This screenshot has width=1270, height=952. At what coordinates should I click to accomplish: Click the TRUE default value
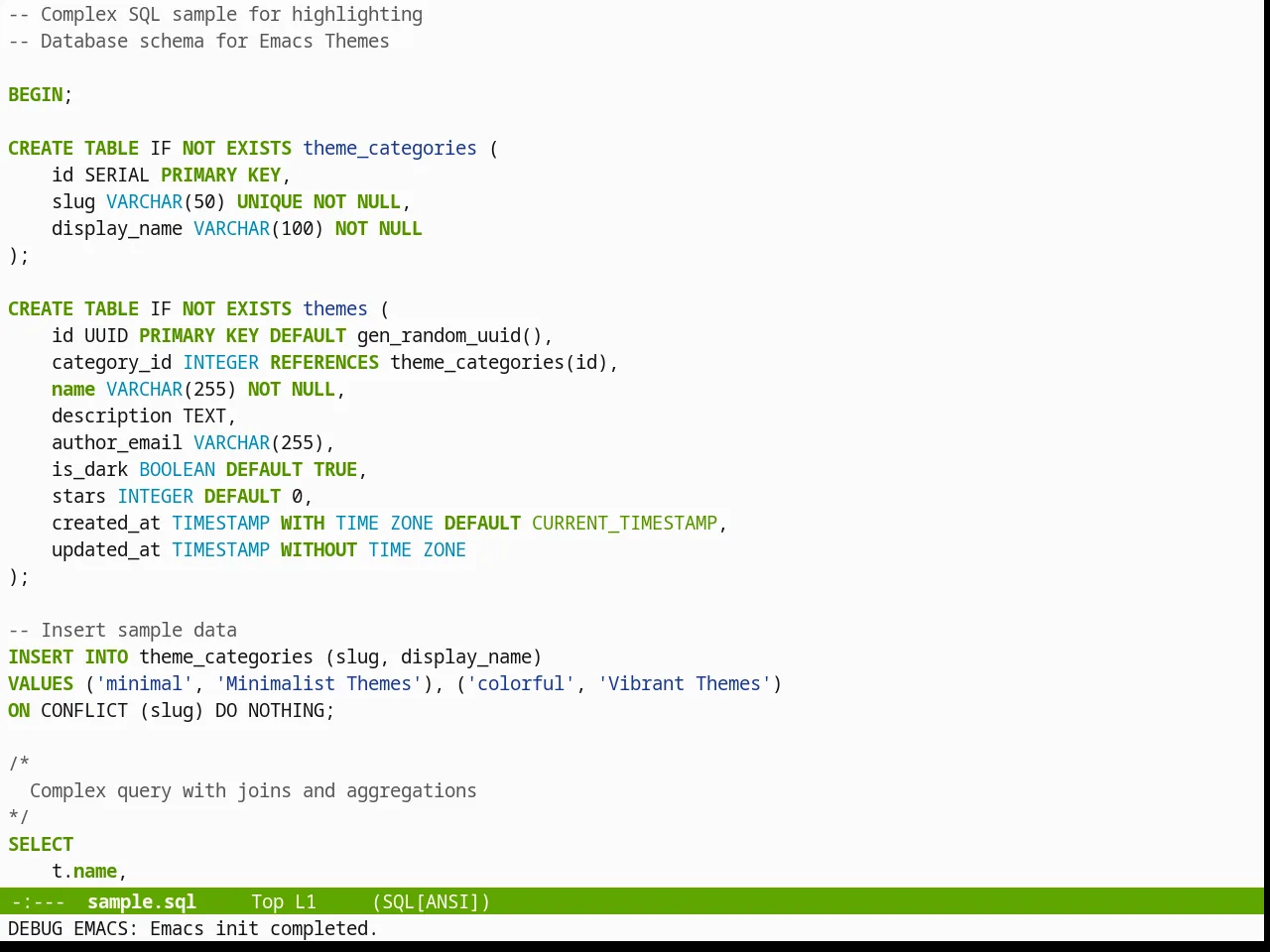[x=335, y=469]
